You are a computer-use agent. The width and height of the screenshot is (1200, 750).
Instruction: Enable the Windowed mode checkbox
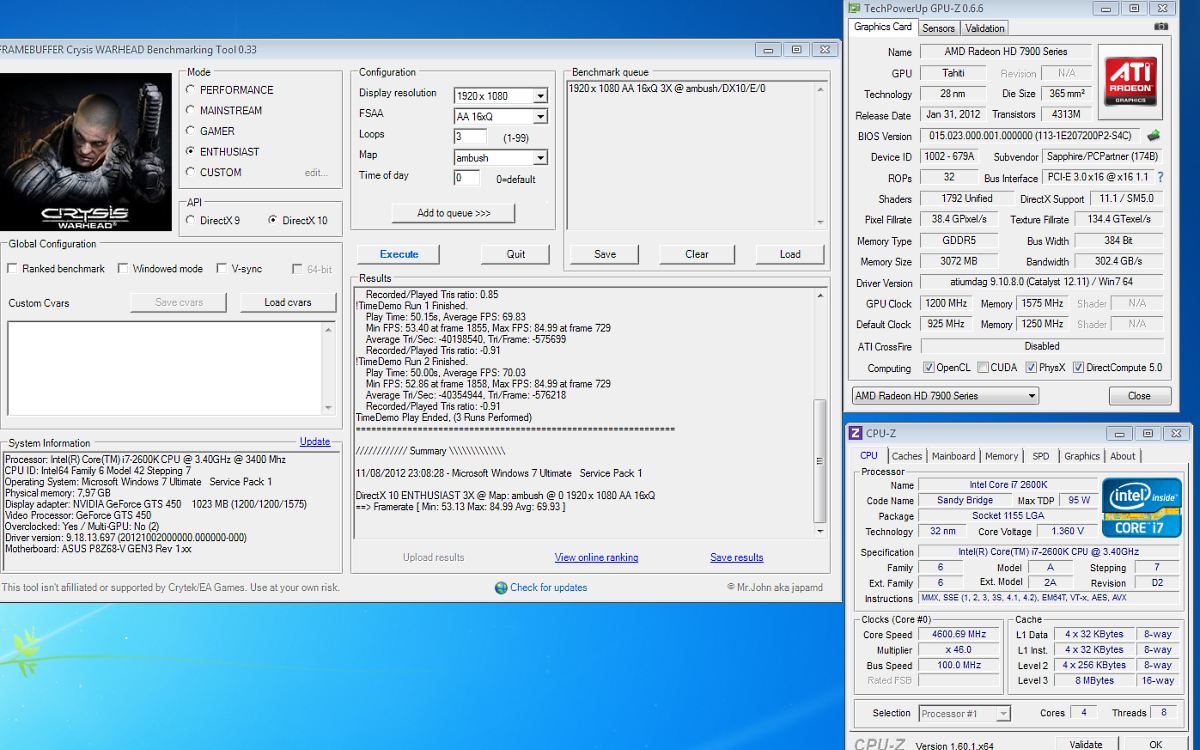tap(122, 269)
